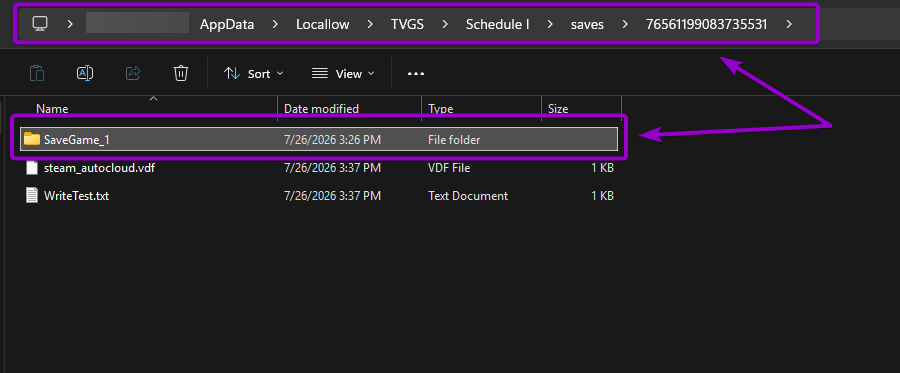The width and height of the screenshot is (900, 373).
Task: Click the Rename icon in toolbar
Action: [x=85, y=73]
